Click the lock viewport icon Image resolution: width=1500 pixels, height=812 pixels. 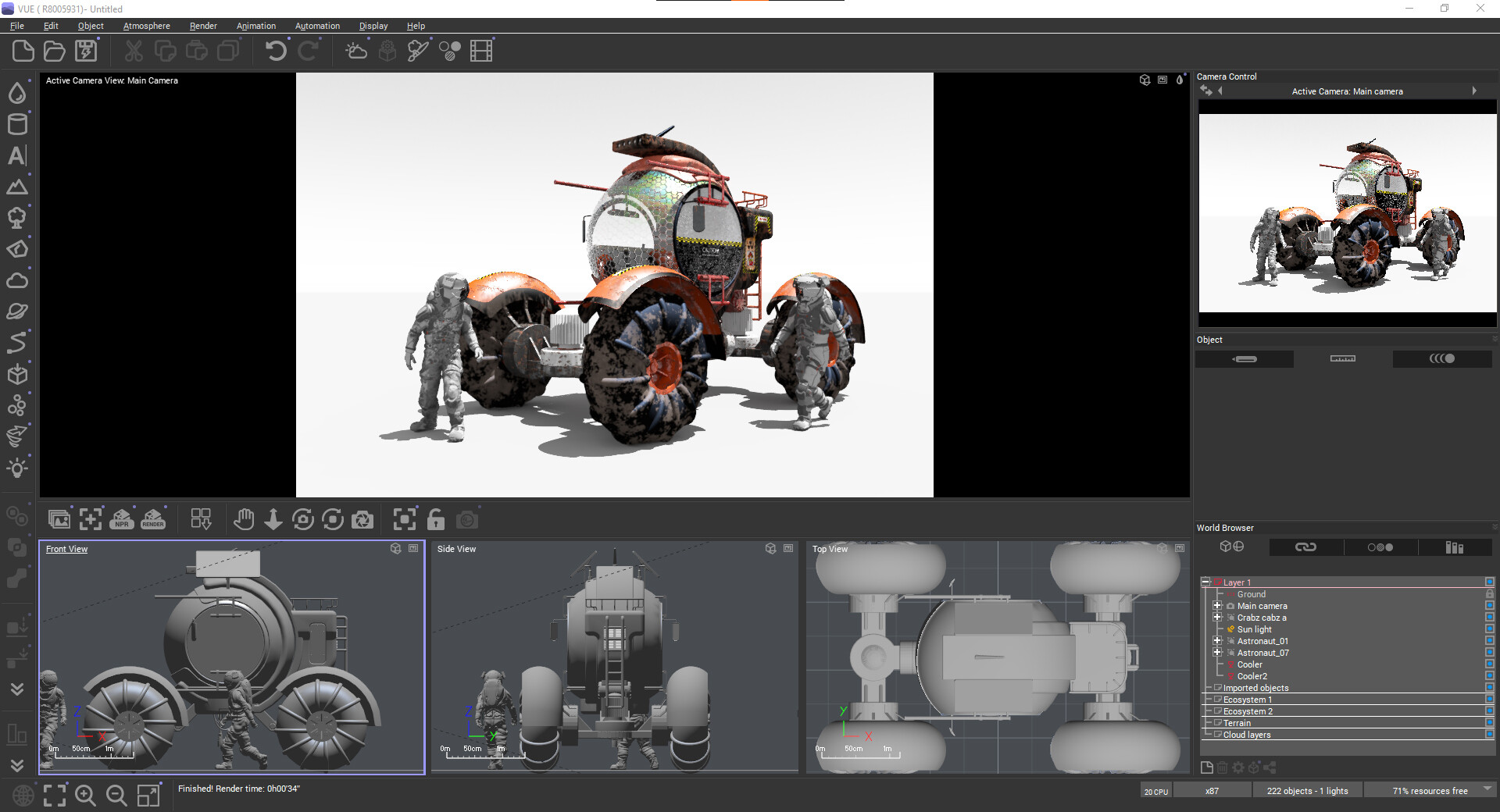(435, 519)
